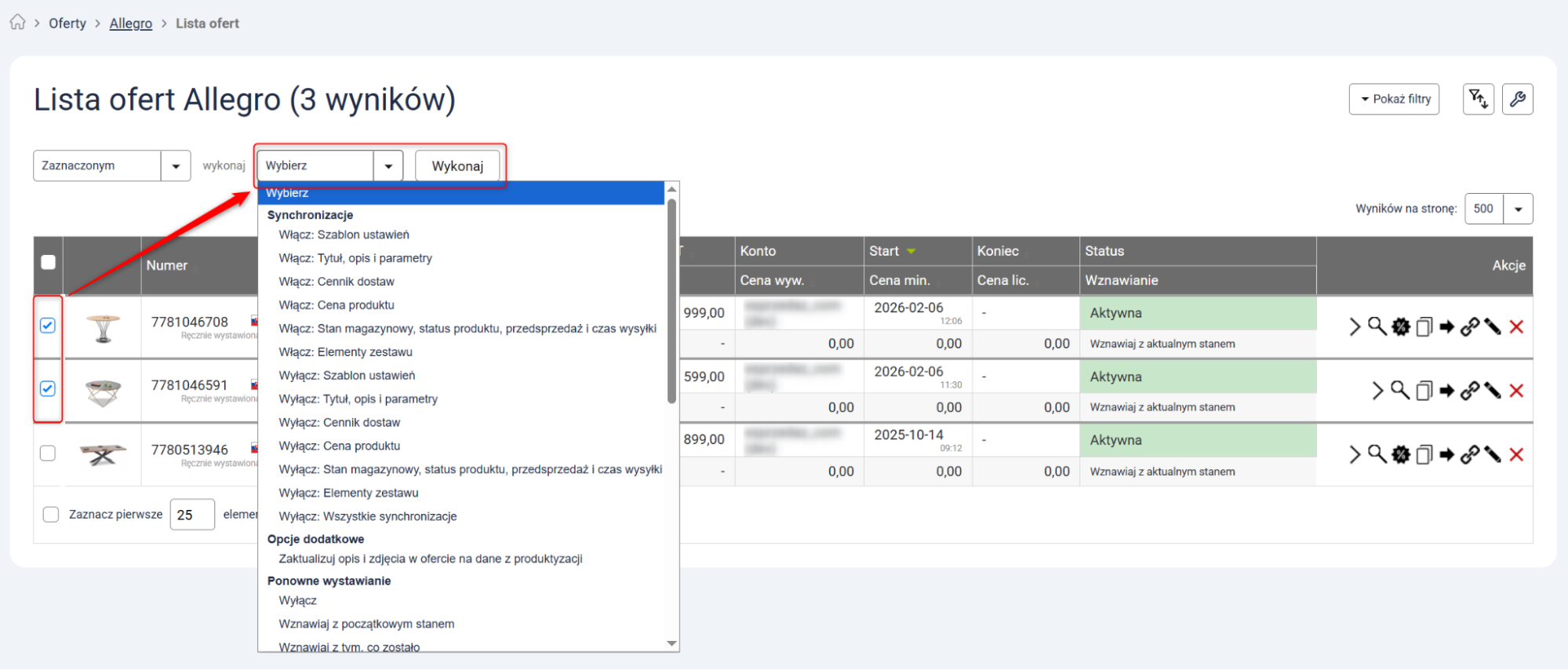The height and width of the screenshot is (670, 1568).
Task: Tick the checkbox for offer 7780513946
Action: click(48, 453)
